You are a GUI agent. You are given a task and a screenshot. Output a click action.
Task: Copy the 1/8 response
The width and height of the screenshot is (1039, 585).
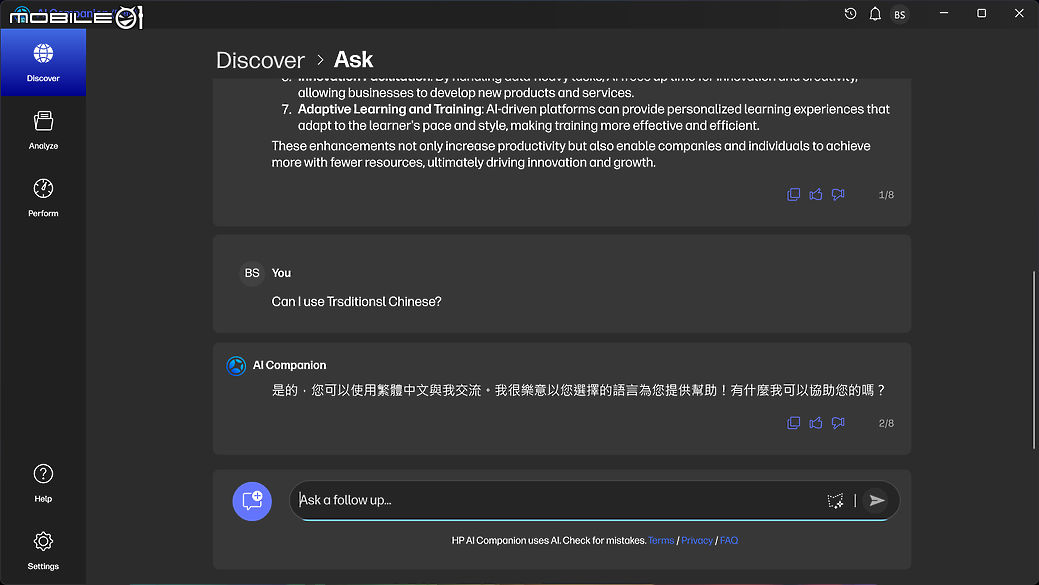tap(793, 195)
